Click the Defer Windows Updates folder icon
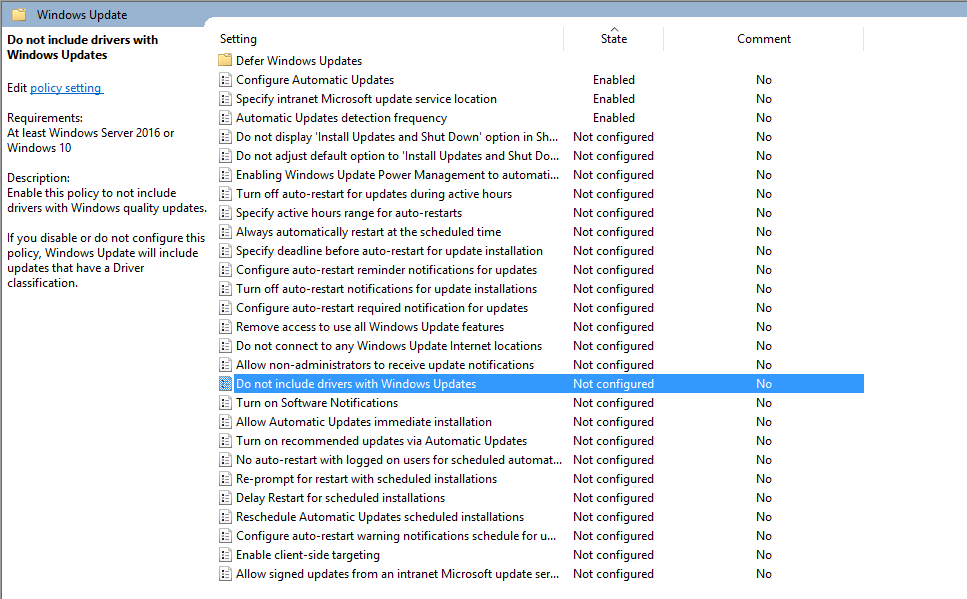Image resolution: width=967 pixels, height=599 pixels. (x=225, y=60)
